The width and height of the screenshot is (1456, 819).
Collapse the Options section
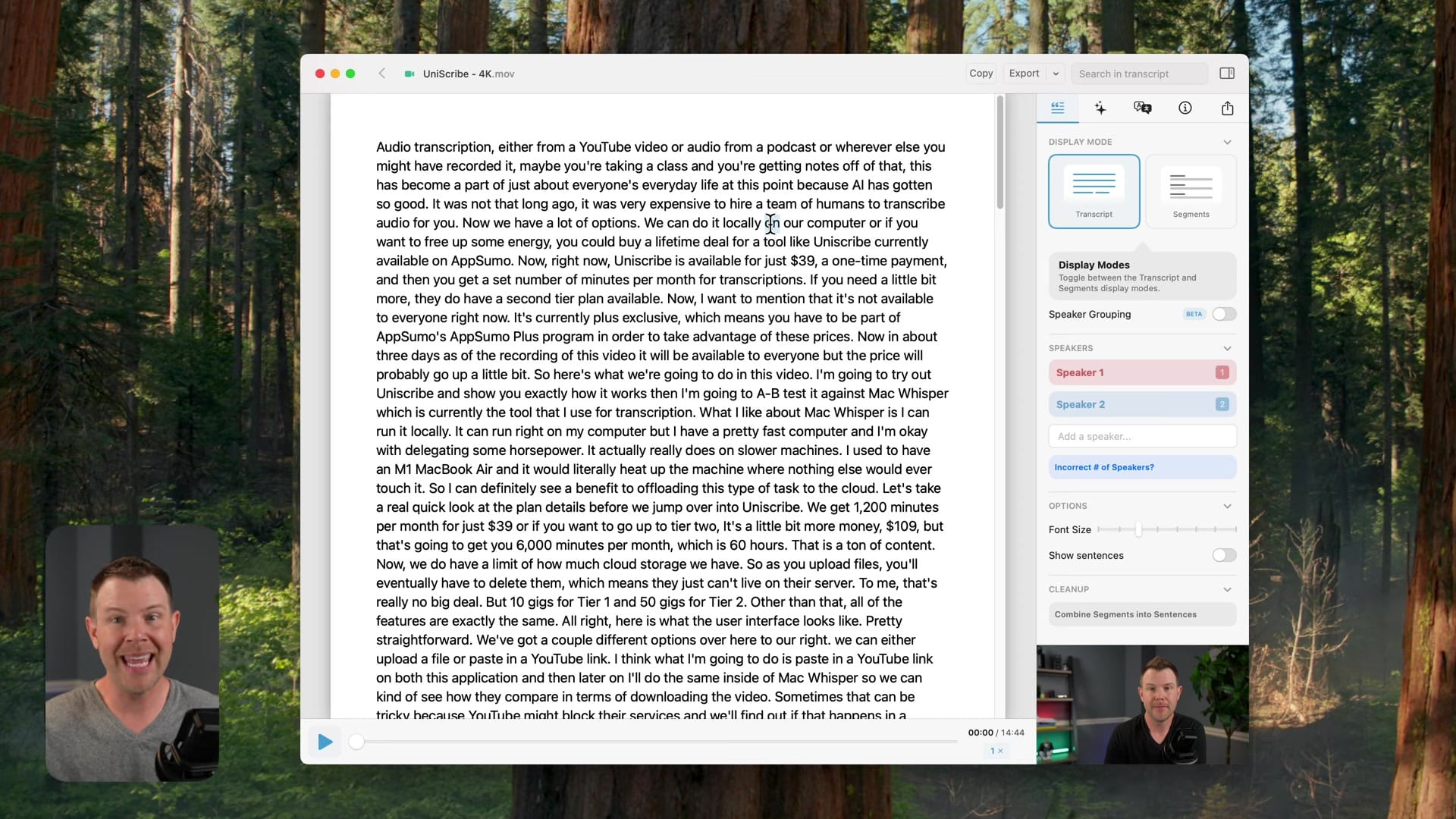tap(1227, 506)
